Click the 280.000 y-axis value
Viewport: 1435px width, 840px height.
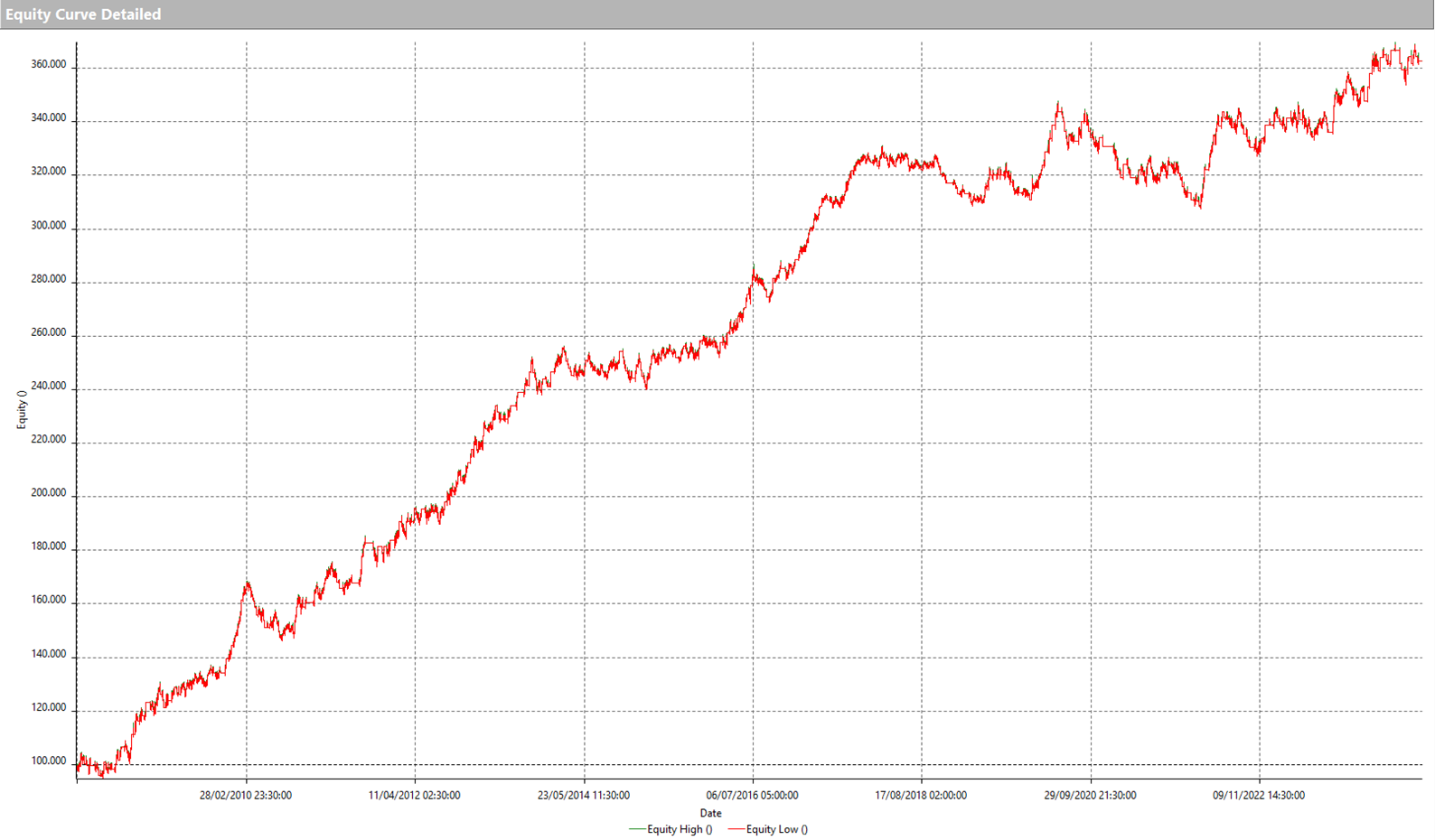(x=49, y=279)
